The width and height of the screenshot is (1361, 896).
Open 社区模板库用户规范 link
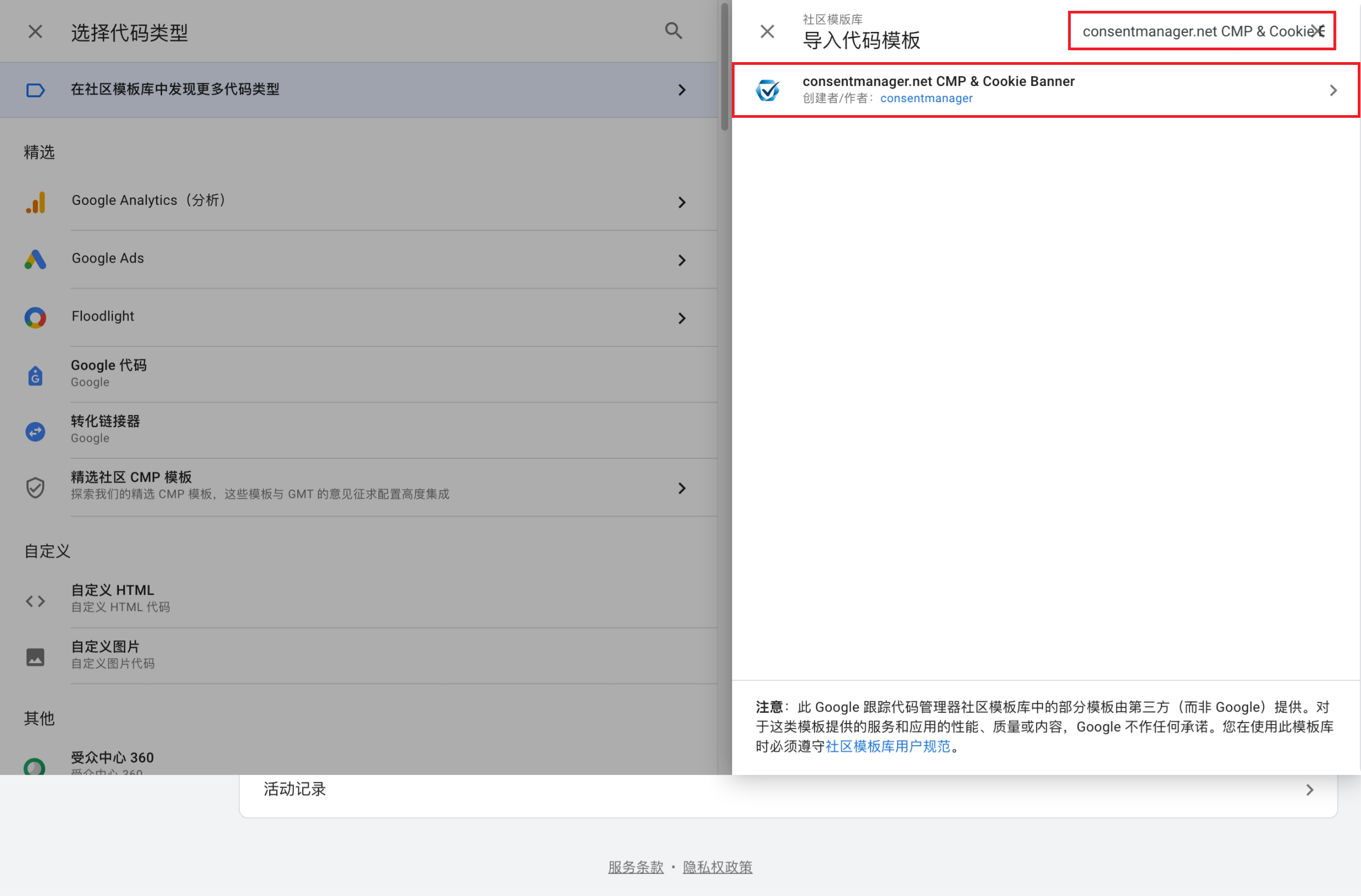pos(888,746)
